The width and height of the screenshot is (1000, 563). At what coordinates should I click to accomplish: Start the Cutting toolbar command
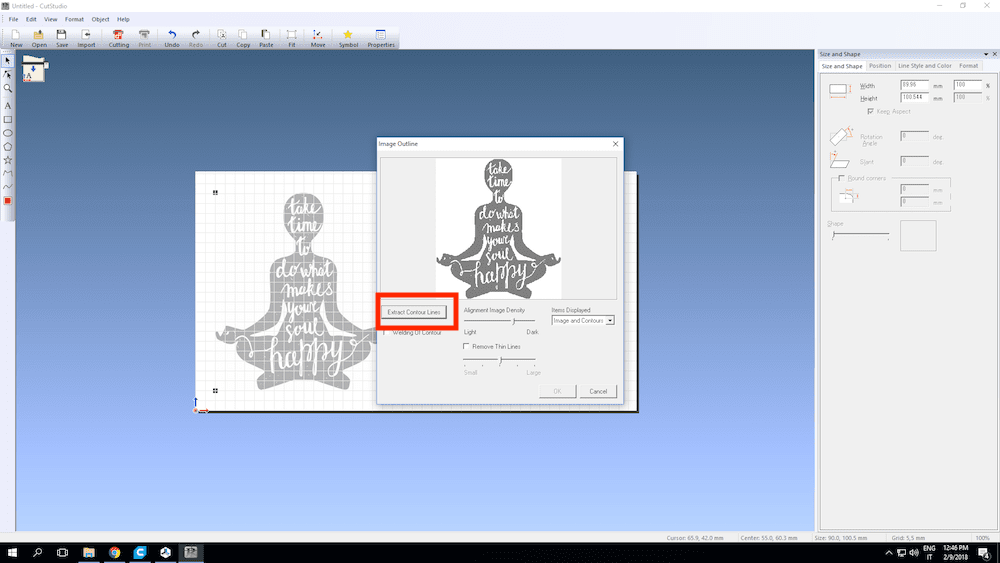pyautogui.click(x=119, y=38)
